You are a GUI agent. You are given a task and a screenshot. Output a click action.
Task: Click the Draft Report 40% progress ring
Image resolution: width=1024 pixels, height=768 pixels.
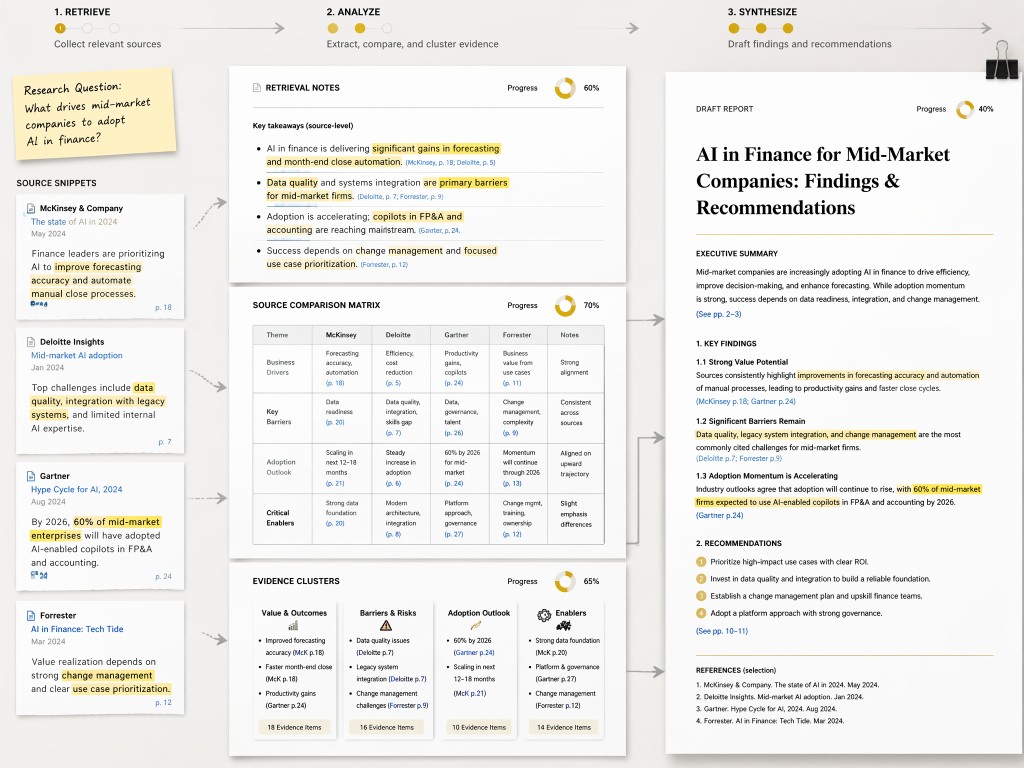(x=965, y=109)
